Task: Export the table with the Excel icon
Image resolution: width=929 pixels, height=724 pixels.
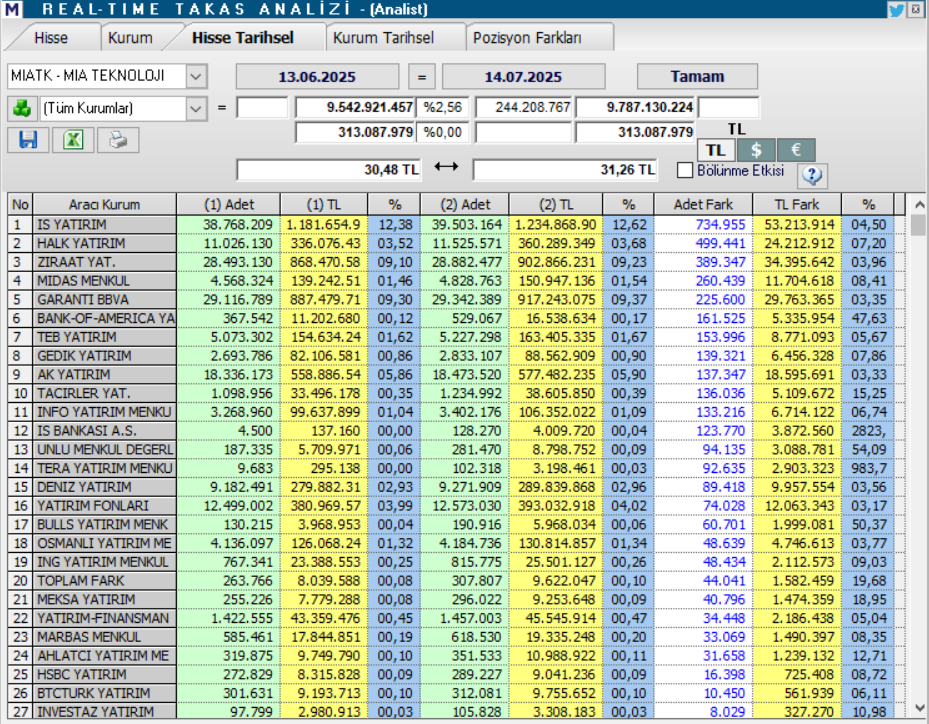Action: pos(73,140)
